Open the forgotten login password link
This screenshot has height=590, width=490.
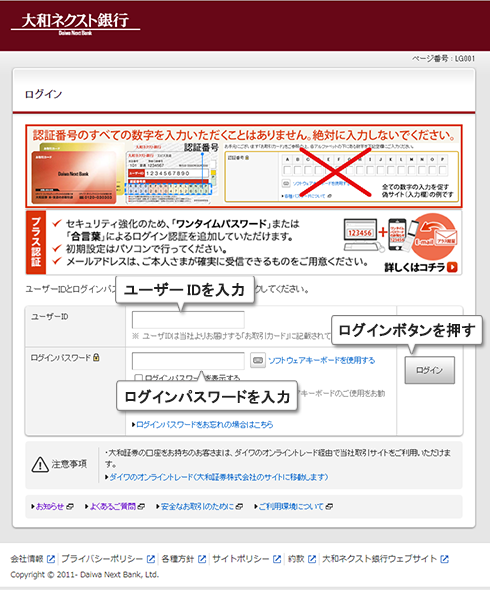click(204, 424)
